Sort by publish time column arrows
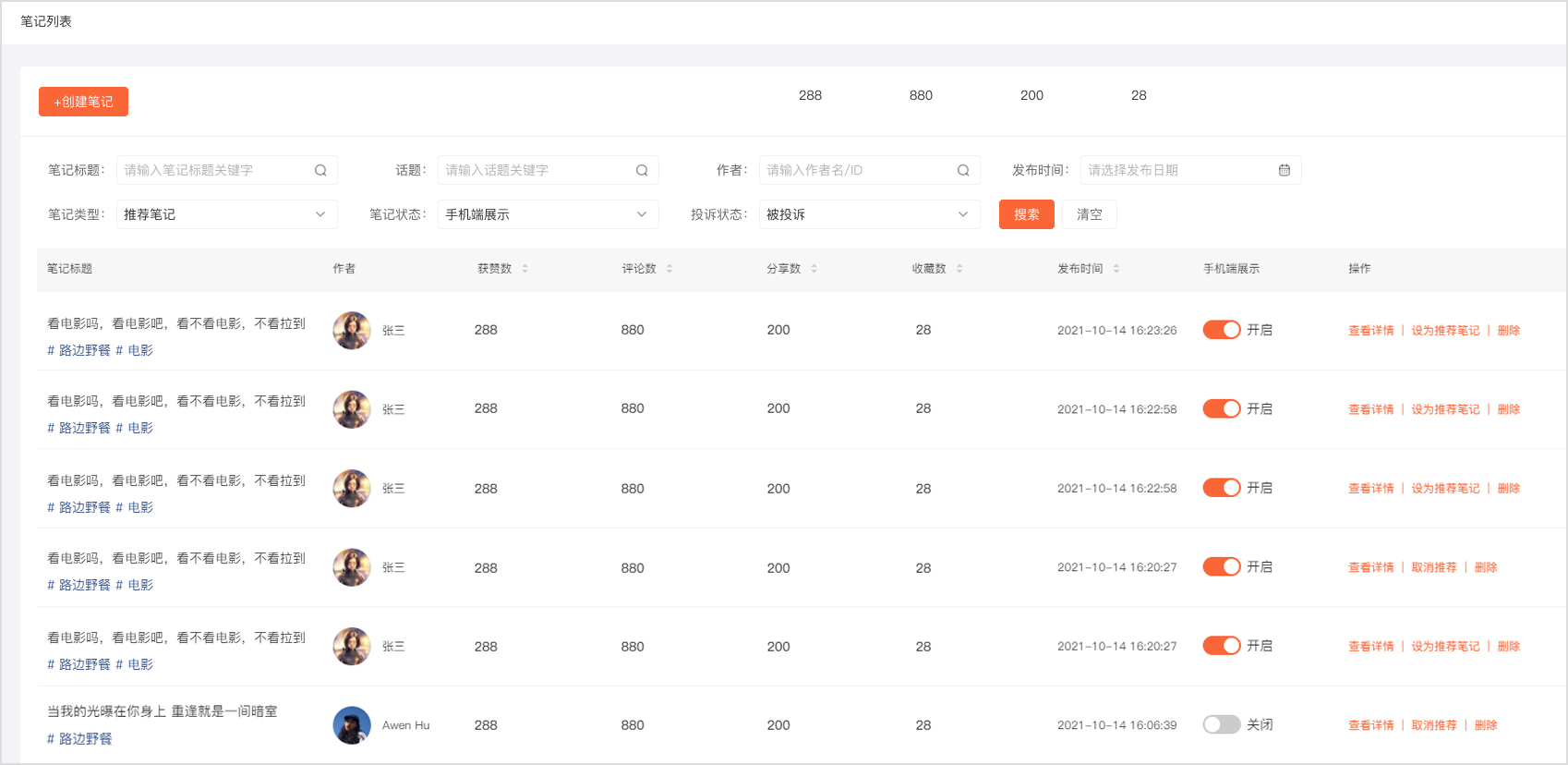This screenshot has height=765, width=1568. tap(1116, 269)
